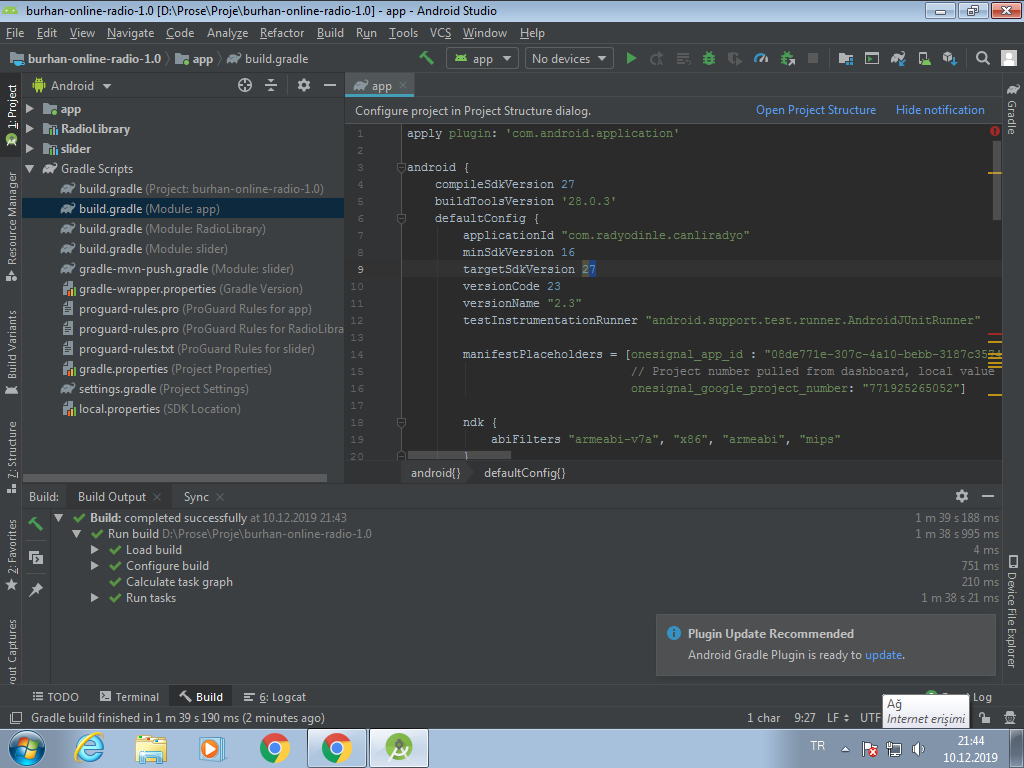1024x768 pixels.
Task: Click the update link in the plugin notification
Action: (883, 654)
